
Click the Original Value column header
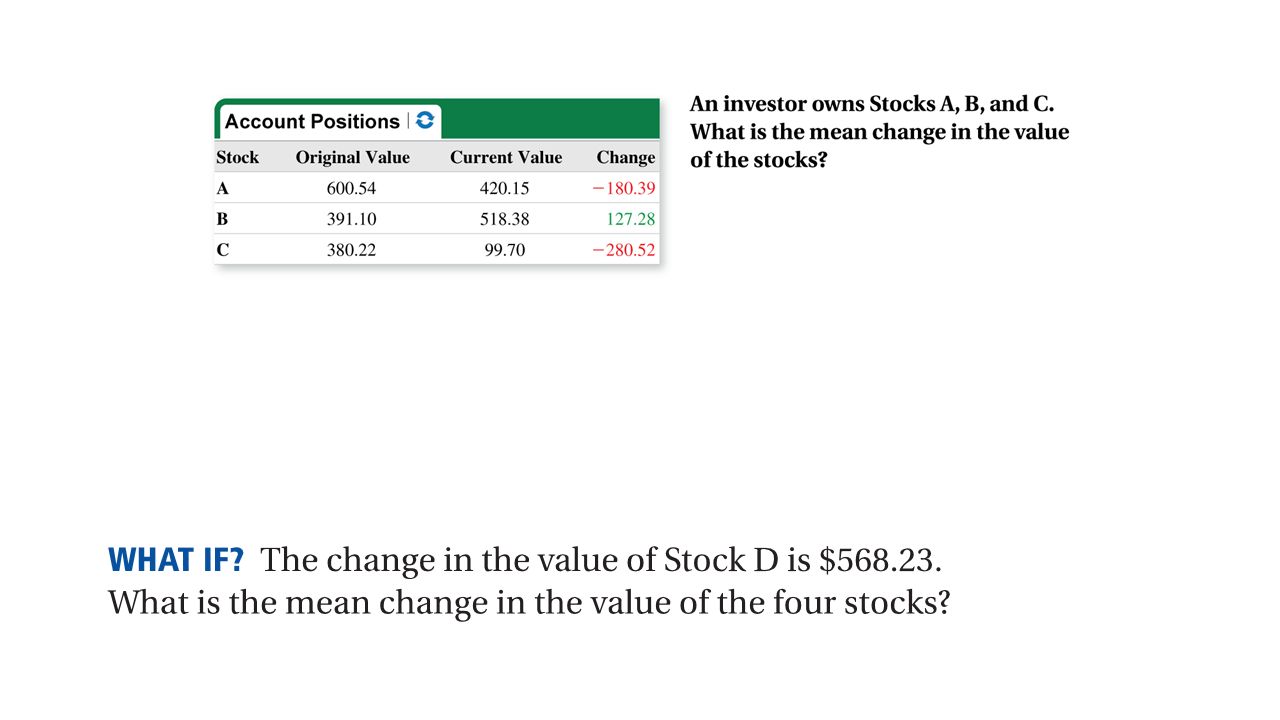click(352, 157)
